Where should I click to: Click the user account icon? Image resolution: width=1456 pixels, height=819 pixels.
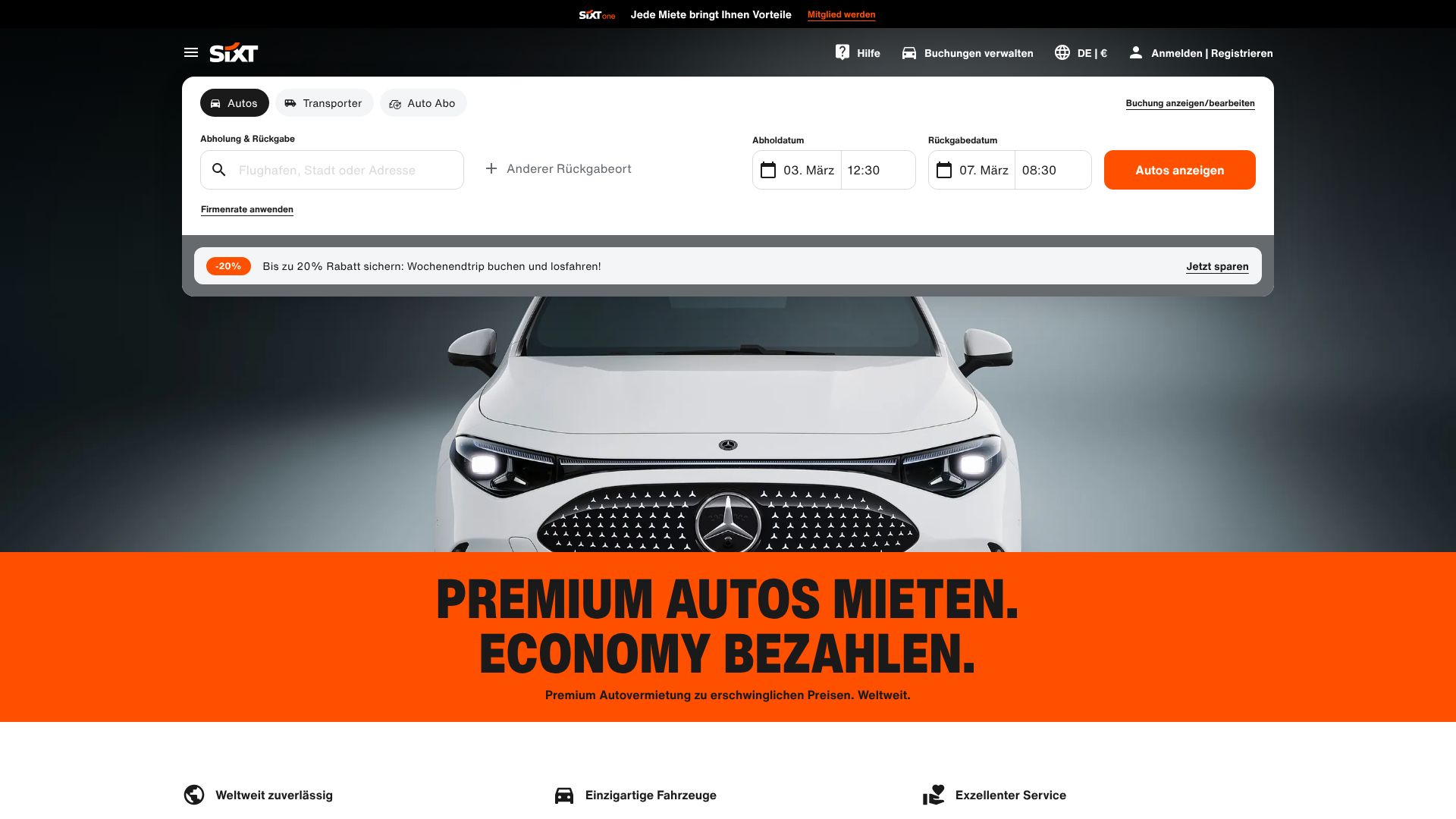click(x=1135, y=52)
